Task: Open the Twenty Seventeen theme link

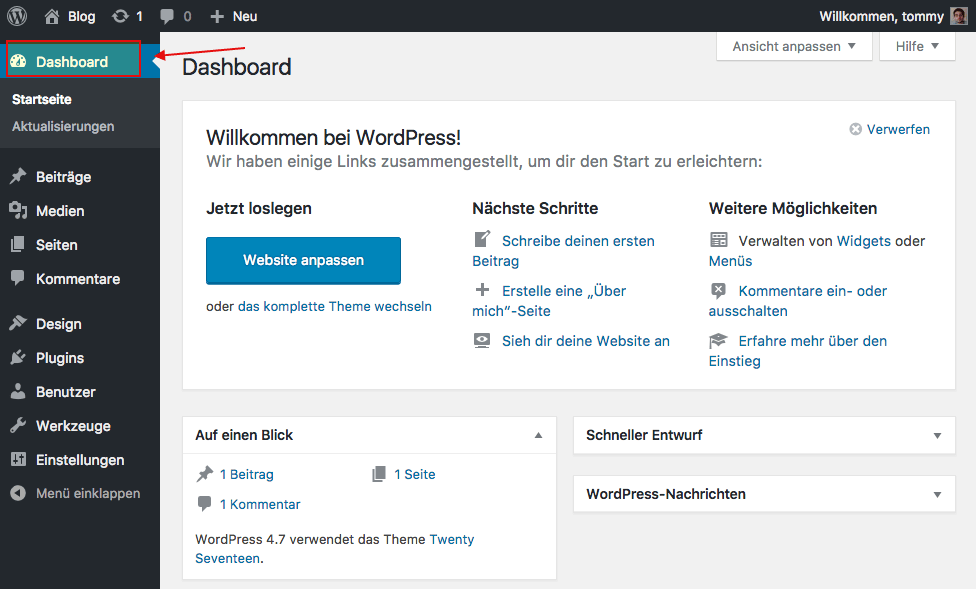Action: [451, 539]
